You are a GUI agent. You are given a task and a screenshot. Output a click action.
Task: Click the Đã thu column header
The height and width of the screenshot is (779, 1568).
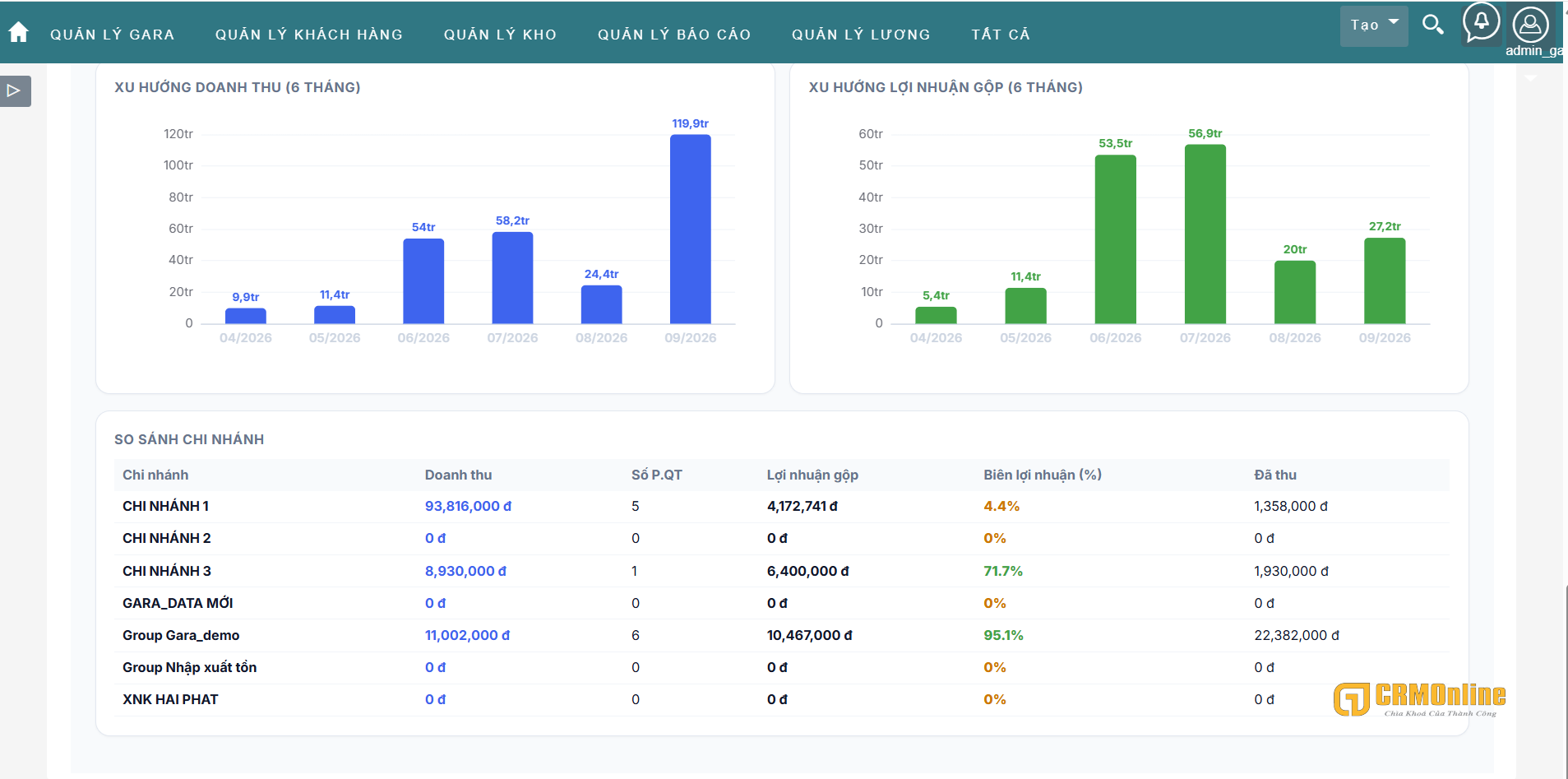coord(1275,475)
